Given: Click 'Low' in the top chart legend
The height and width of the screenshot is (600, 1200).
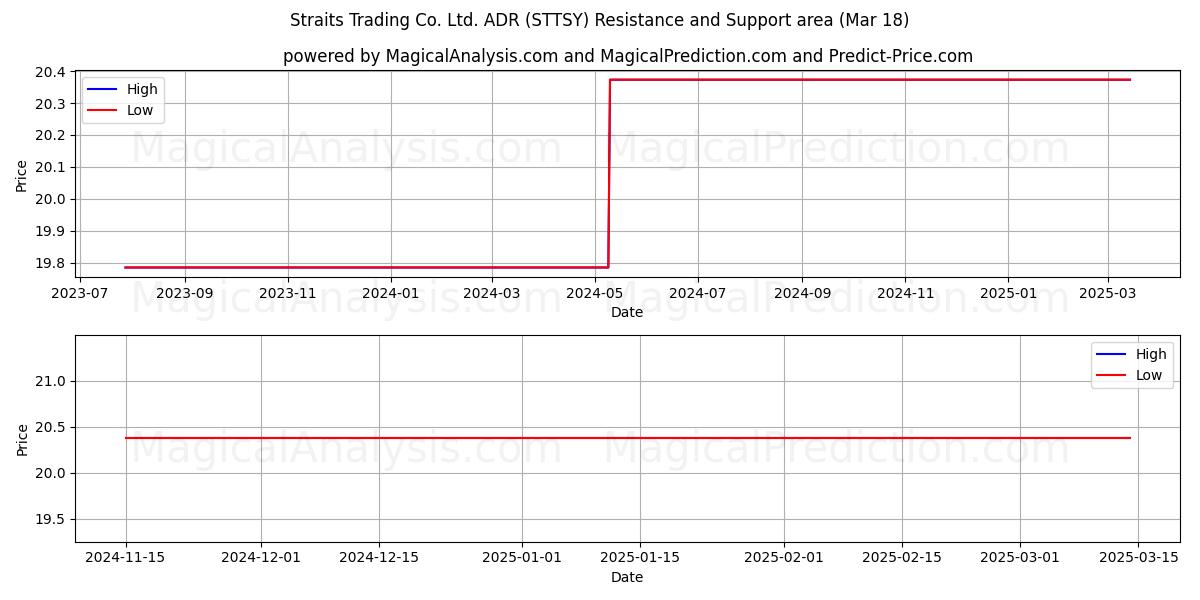Looking at the screenshot, I should pos(140,110).
